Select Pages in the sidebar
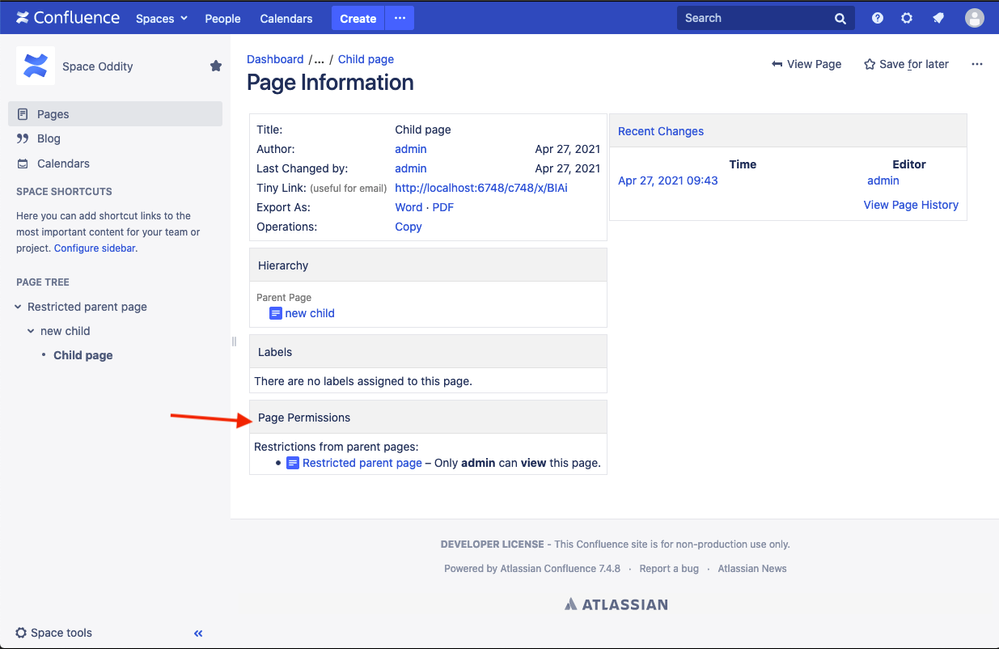The width and height of the screenshot is (999, 649). point(115,114)
